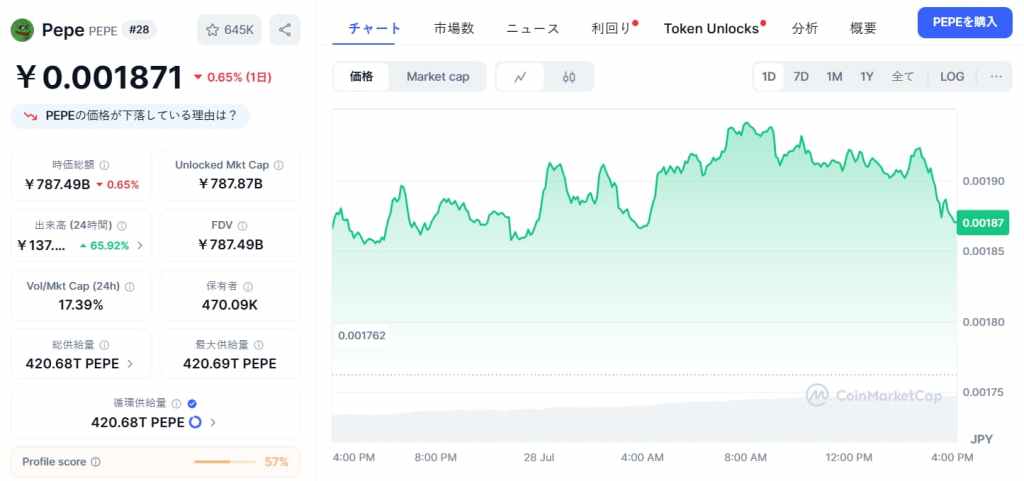Click info icon next to Profile score
Viewport: 1024px width, 481px height.
(96, 462)
